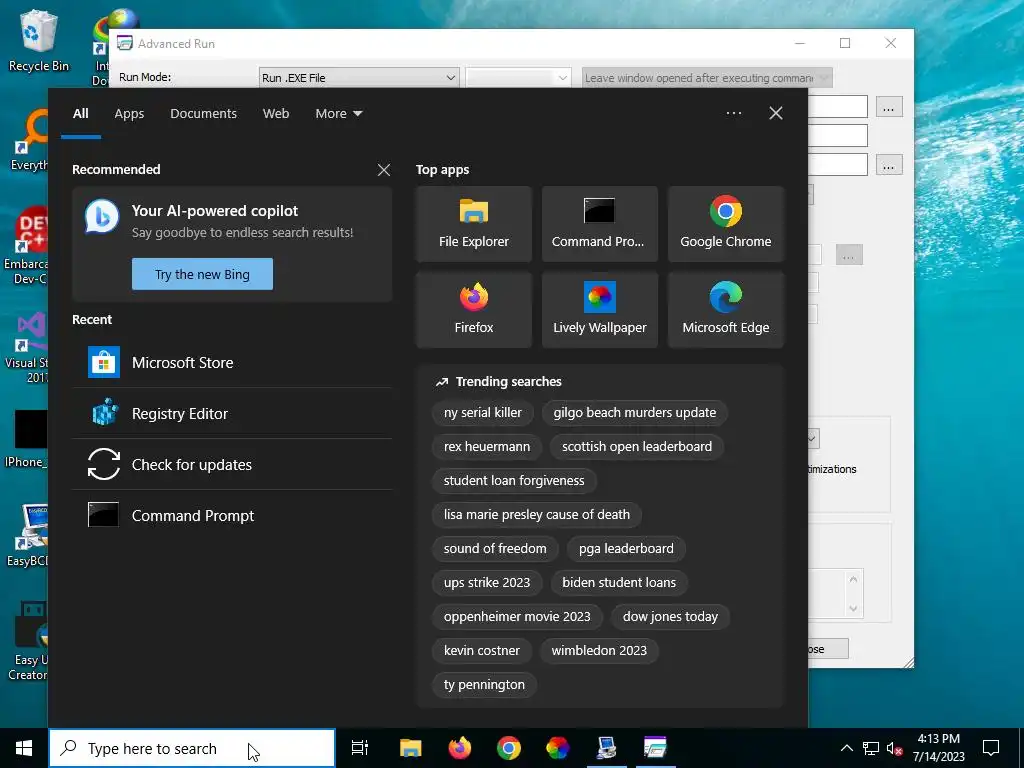Open Lively Wallpaper on the taskbar
1024x768 pixels.
(558, 748)
